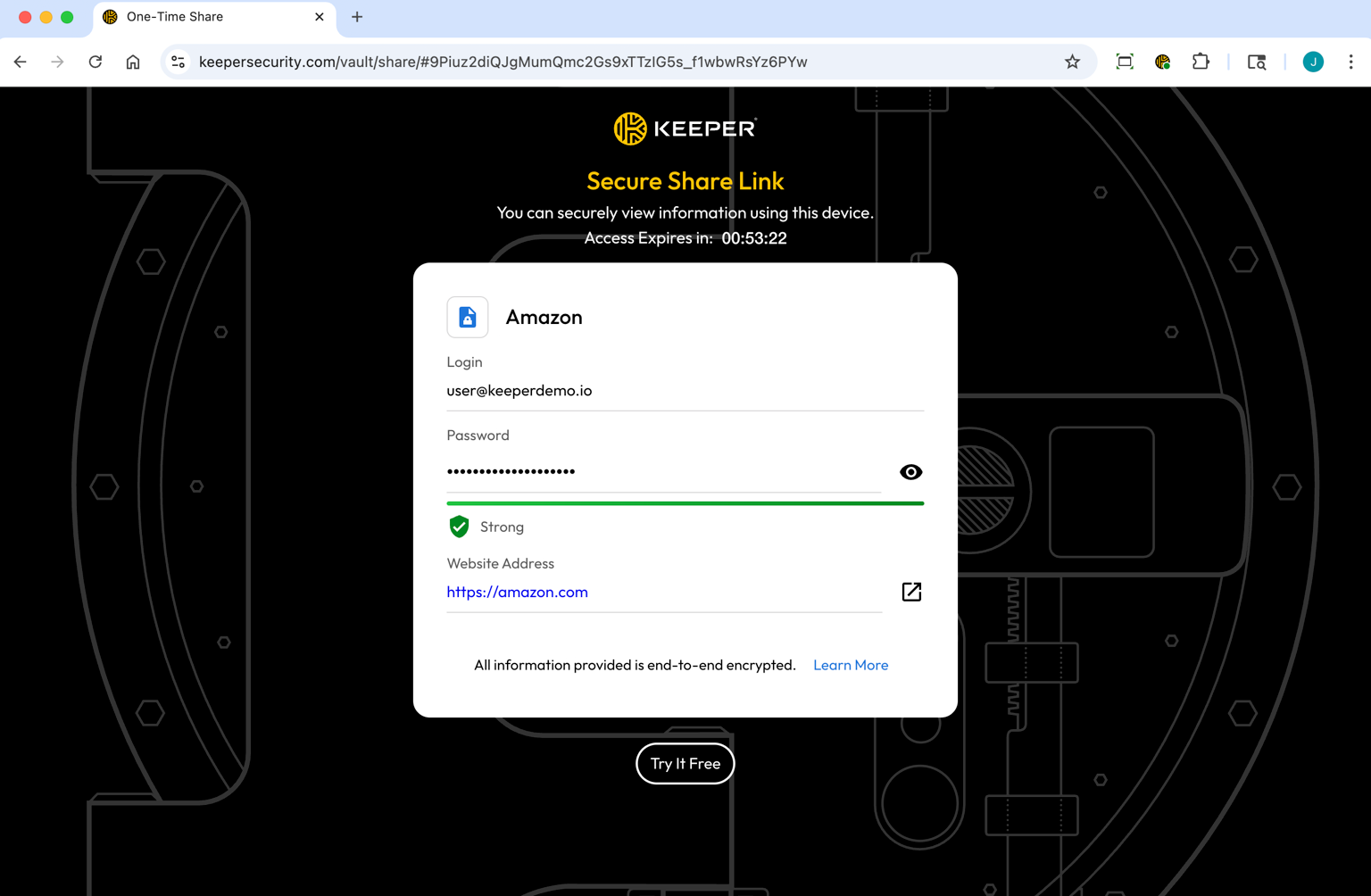Click the site information icon in address bar

coord(178,62)
